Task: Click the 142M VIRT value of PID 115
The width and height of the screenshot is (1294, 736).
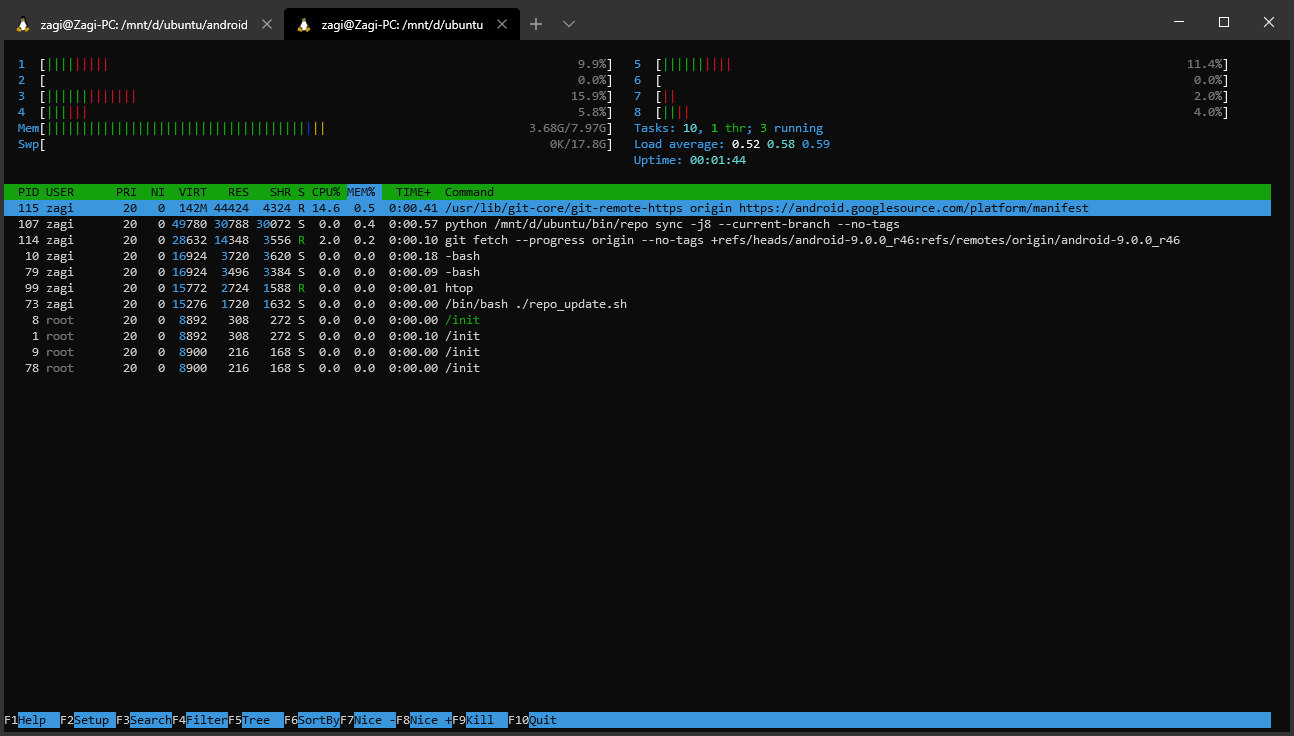Action: coord(193,208)
